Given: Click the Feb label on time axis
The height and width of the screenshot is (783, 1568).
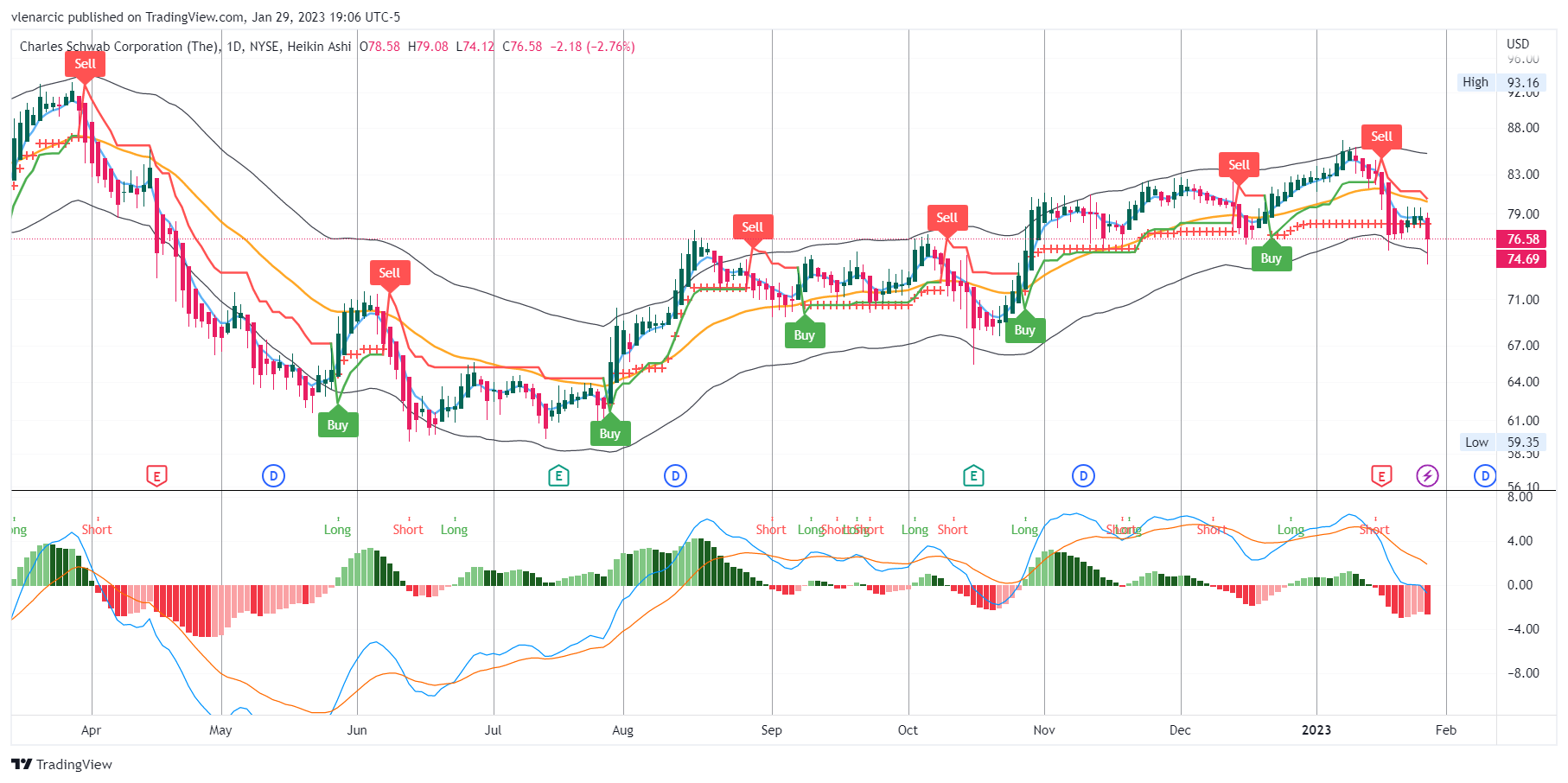Looking at the screenshot, I should pos(1446,730).
